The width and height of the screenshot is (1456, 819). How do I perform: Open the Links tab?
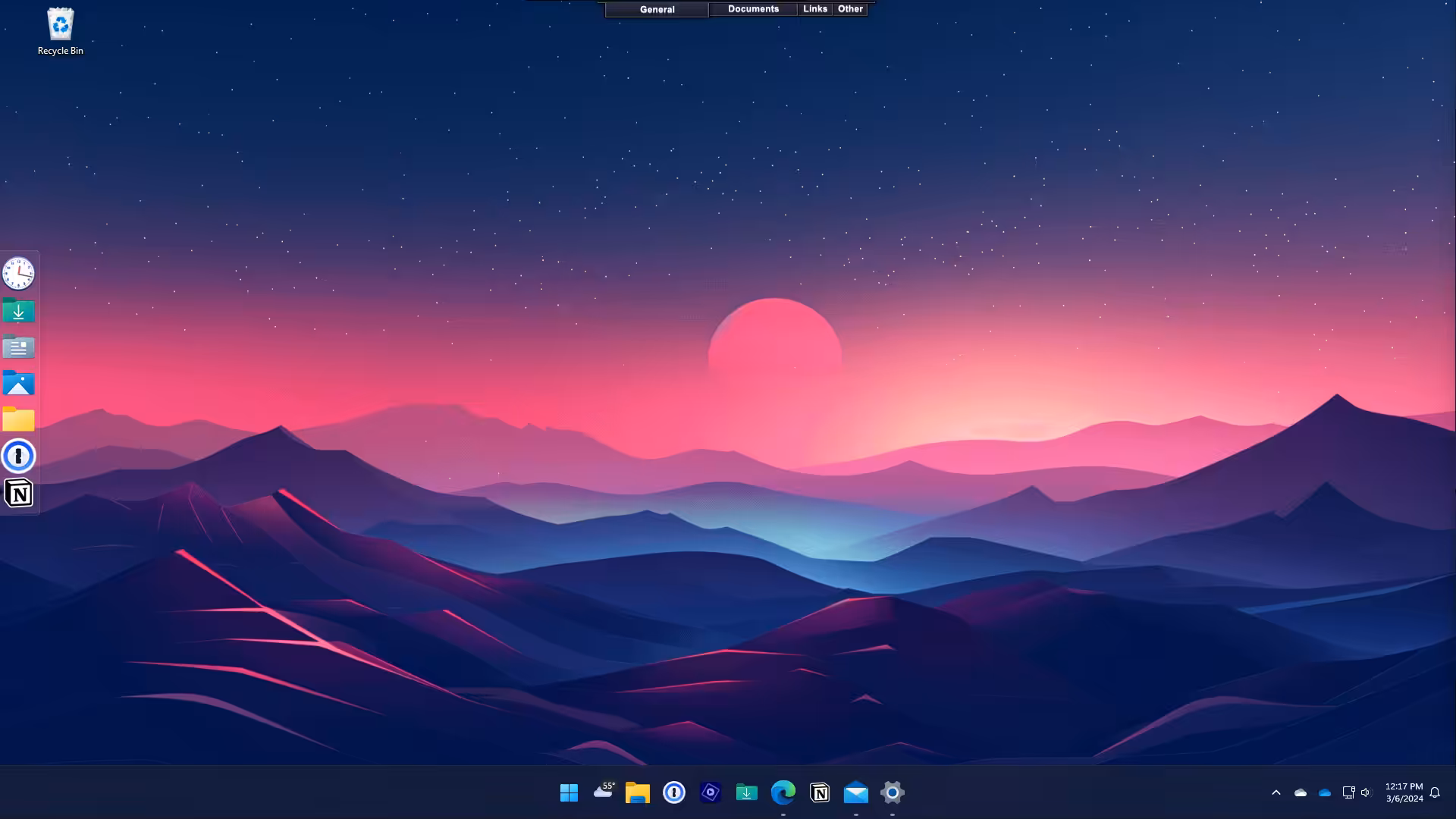pyautogui.click(x=814, y=9)
